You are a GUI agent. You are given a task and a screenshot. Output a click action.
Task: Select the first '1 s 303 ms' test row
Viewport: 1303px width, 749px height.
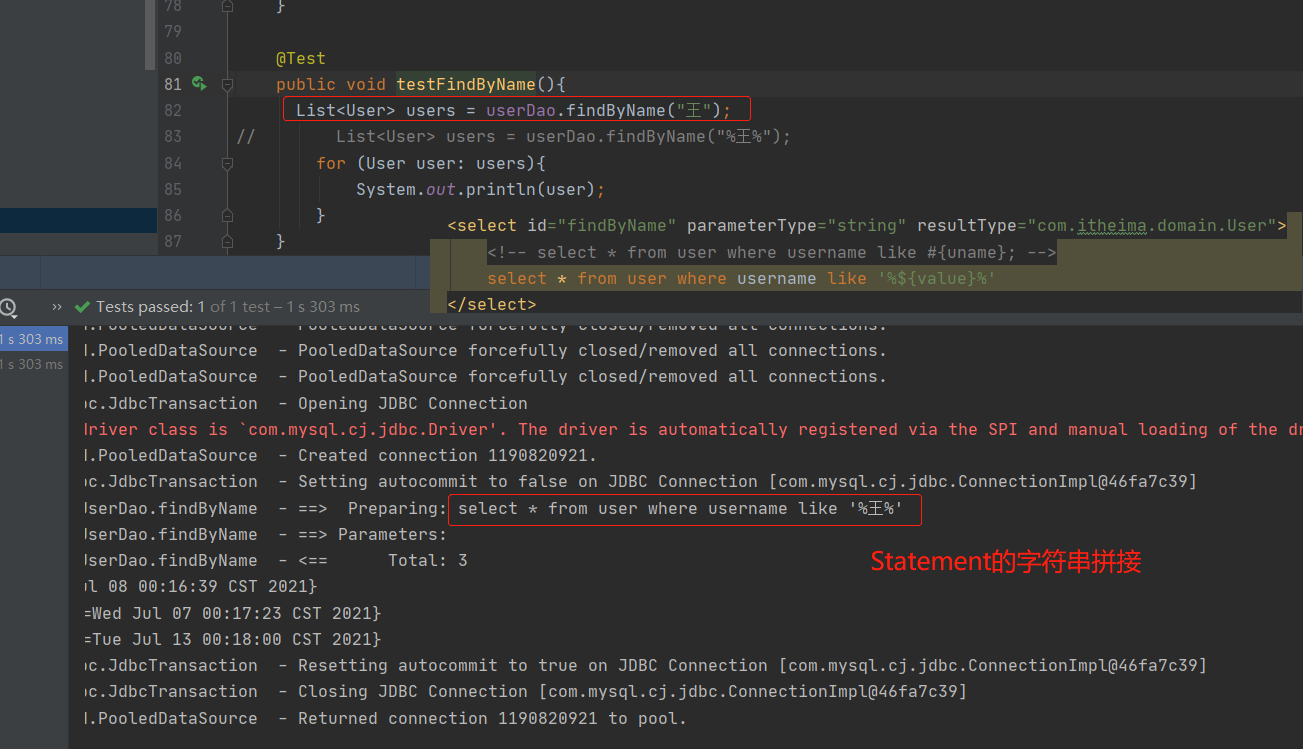tap(33, 339)
